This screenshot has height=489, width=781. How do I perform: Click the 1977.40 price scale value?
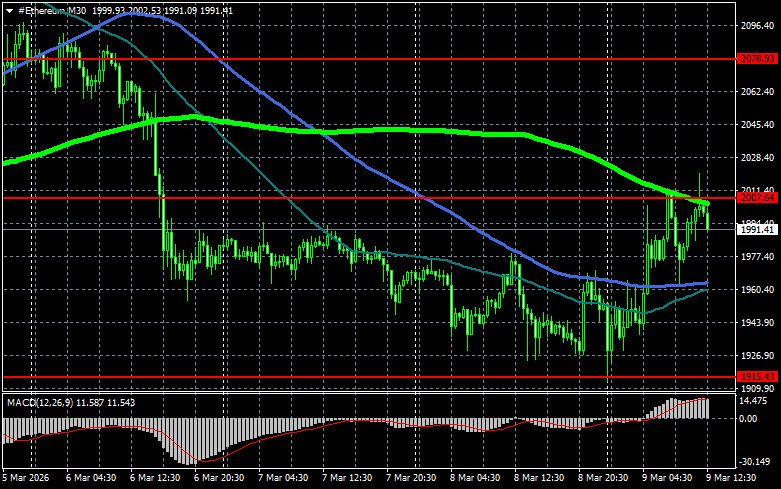tap(758, 256)
